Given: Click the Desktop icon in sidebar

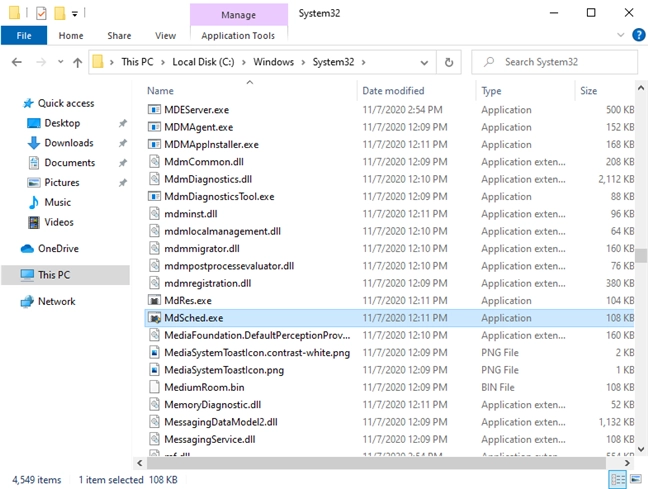Looking at the screenshot, I should [x=33, y=123].
